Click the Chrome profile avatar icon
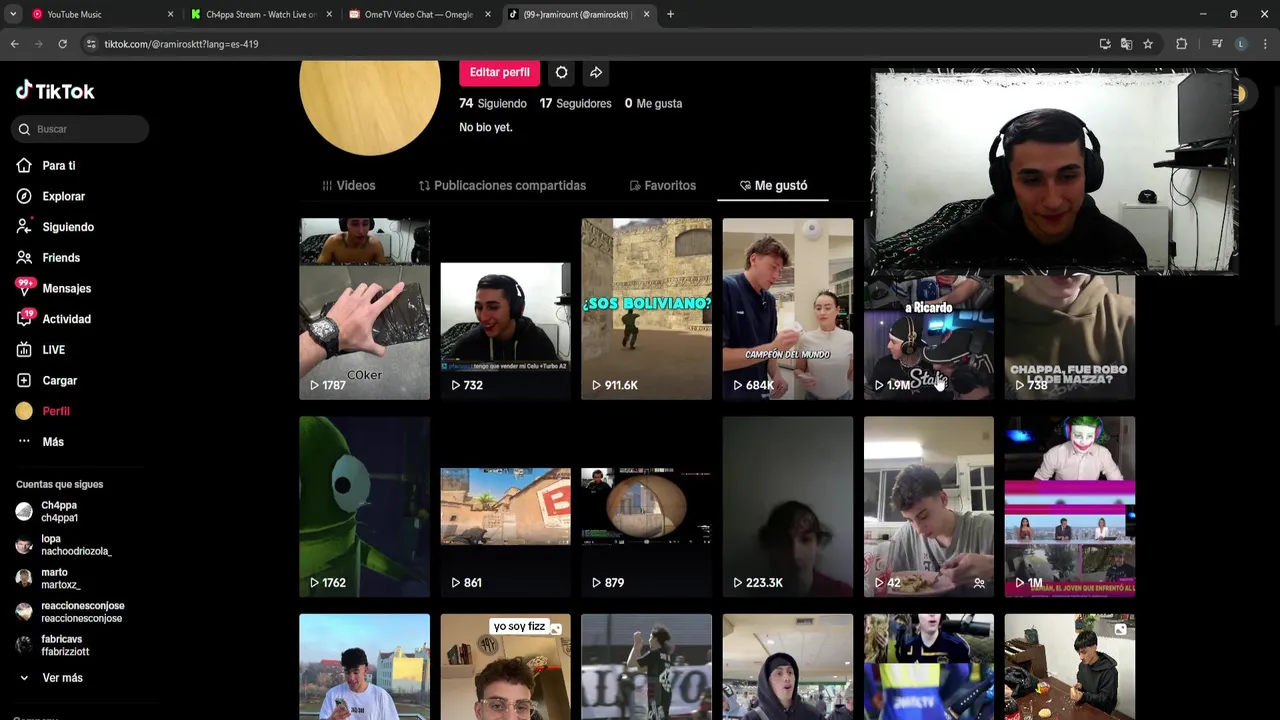1280x720 pixels. [x=1241, y=44]
